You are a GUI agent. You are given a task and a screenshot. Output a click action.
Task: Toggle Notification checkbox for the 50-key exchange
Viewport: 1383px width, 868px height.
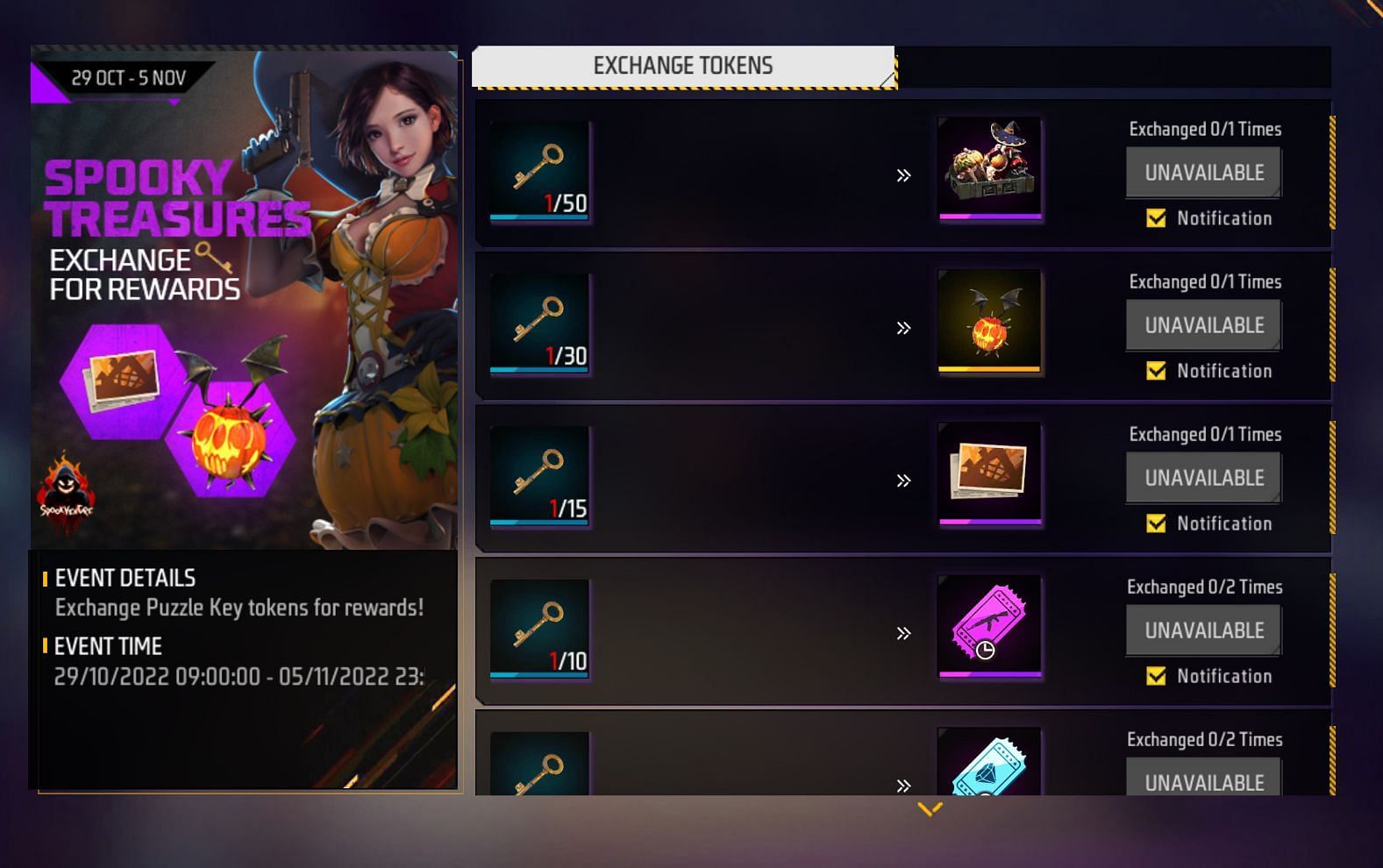(x=1156, y=218)
